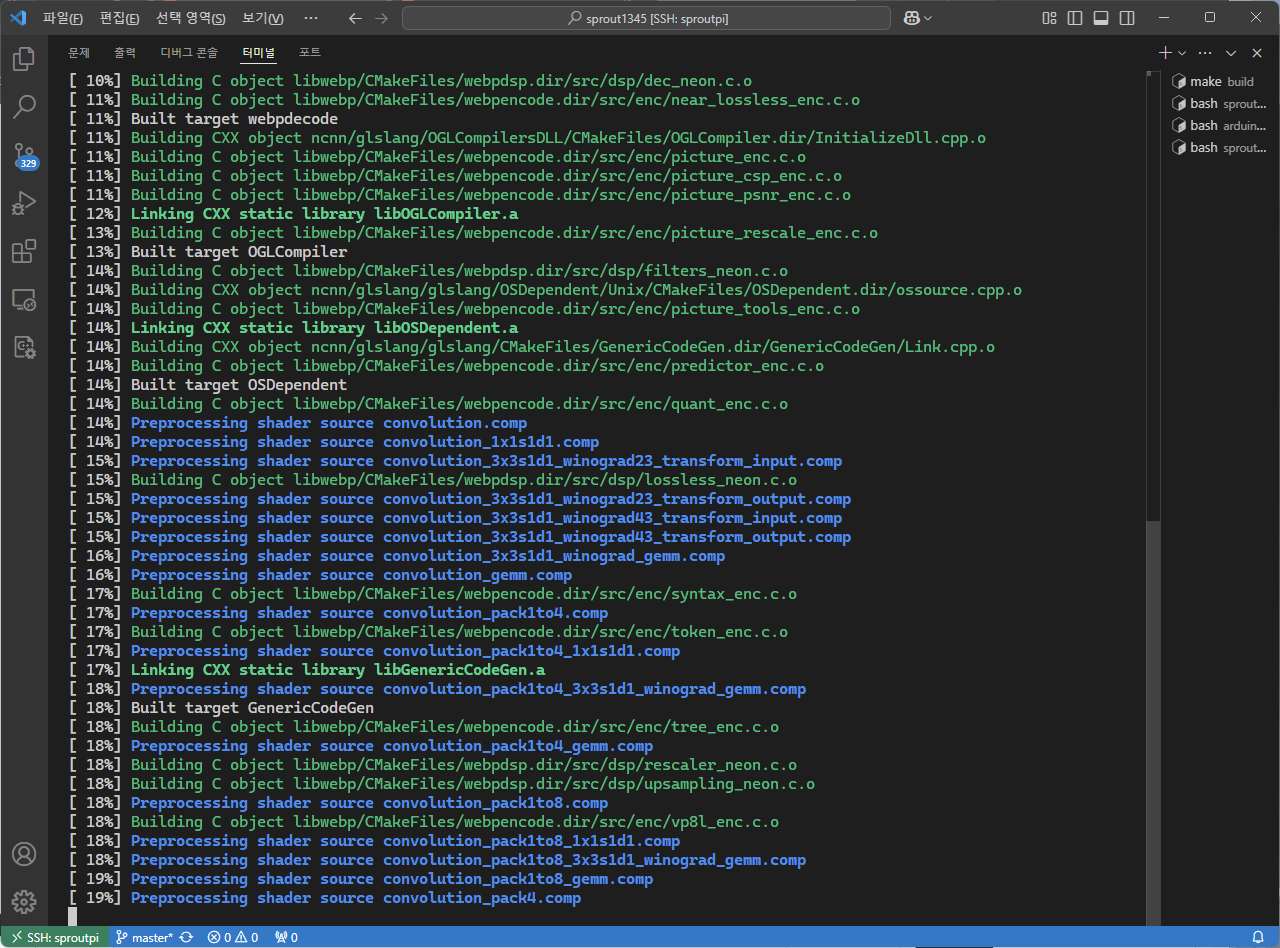Click 'convolution_gemm.comp' shader line
Screen dimensions: 1280x948
320,575
